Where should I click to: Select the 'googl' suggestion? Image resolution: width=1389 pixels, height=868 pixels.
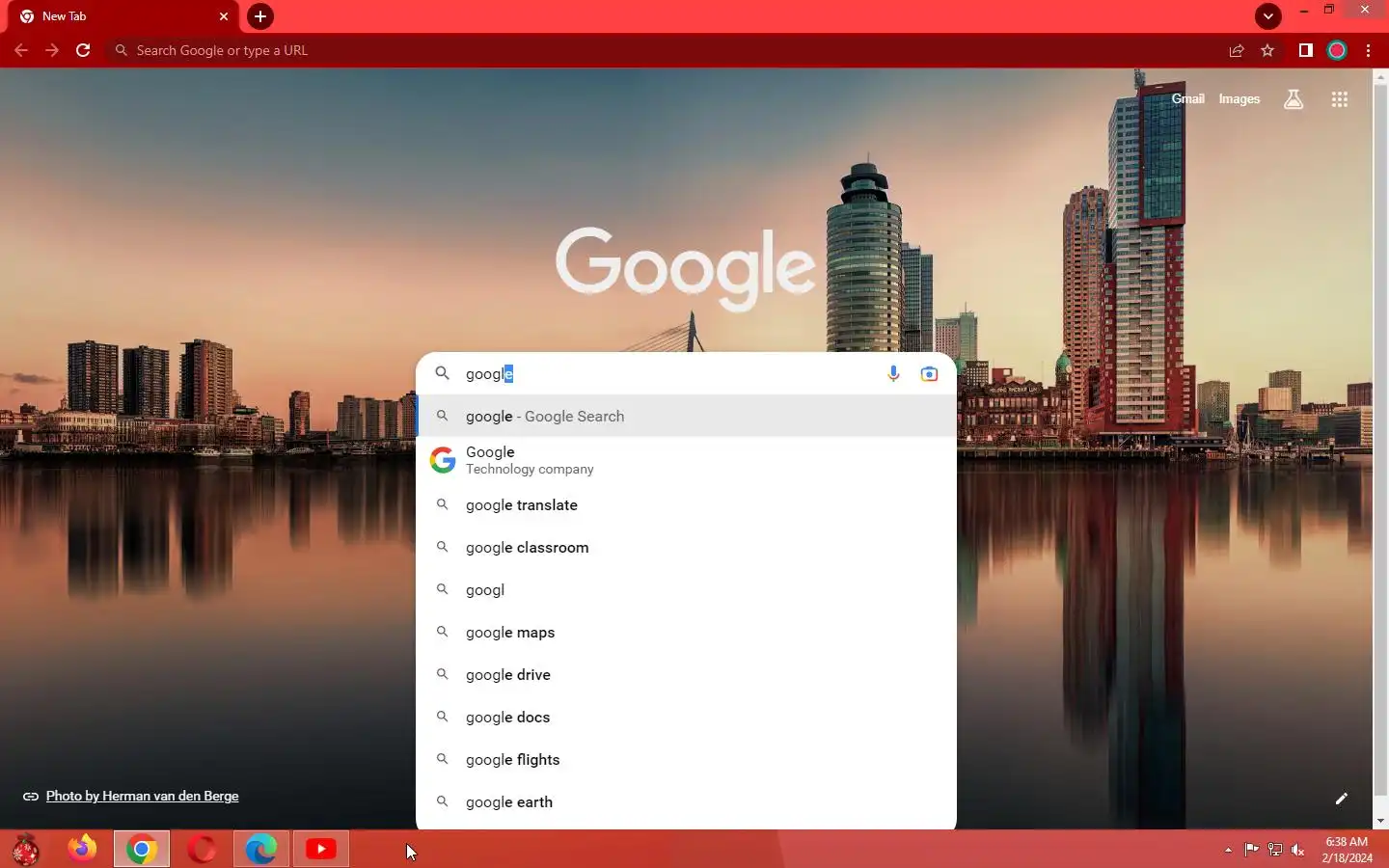tap(686, 589)
